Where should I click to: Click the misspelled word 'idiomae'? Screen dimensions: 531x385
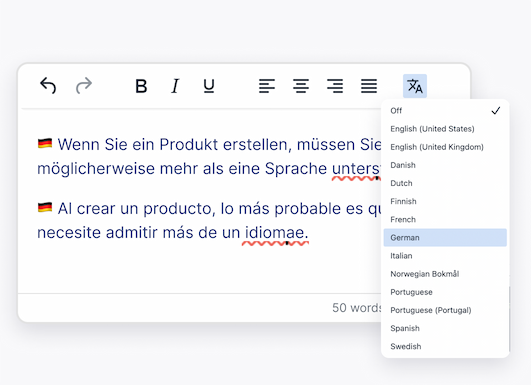pos(275,233)
